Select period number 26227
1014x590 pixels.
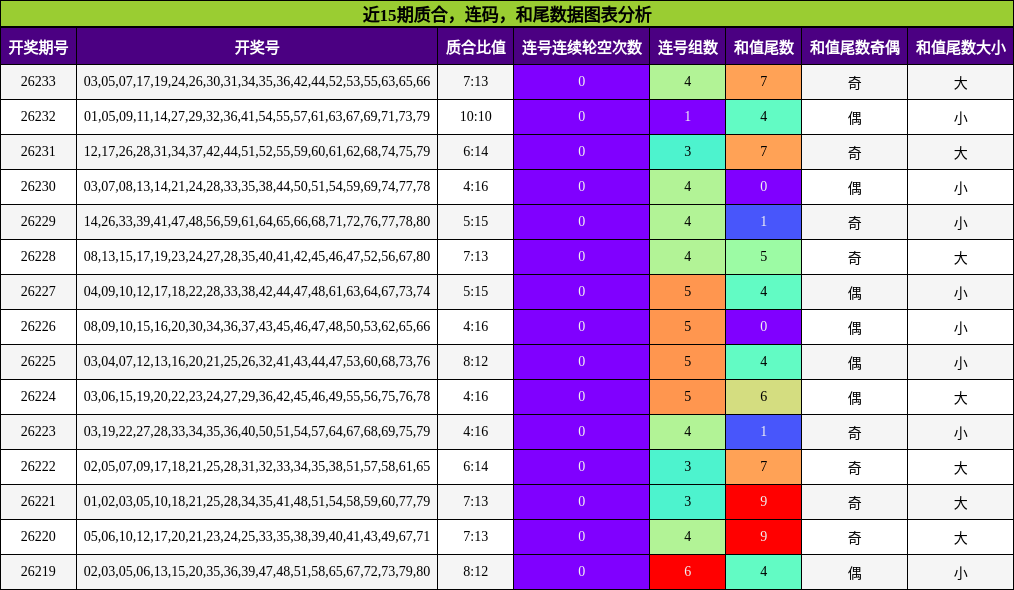click(38, 291)
